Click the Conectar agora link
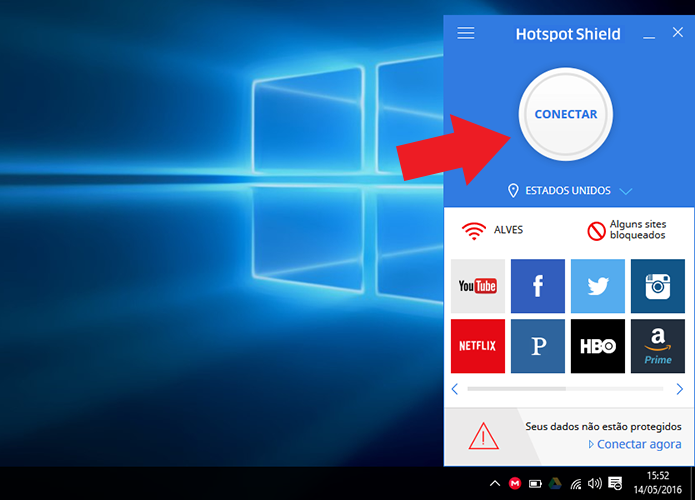 (635, 444)
